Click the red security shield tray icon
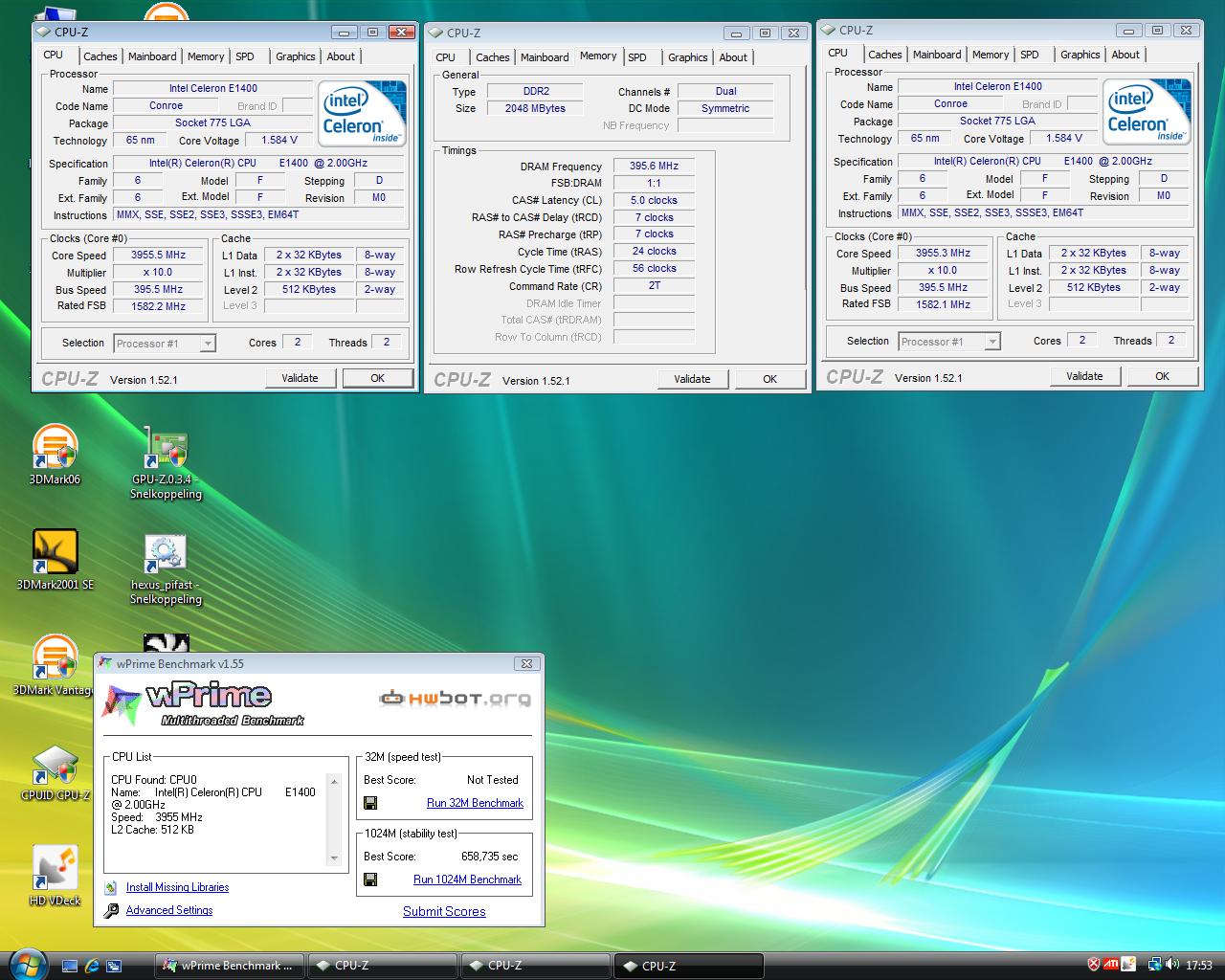 pyautogui.click(x=1094, y=965)
